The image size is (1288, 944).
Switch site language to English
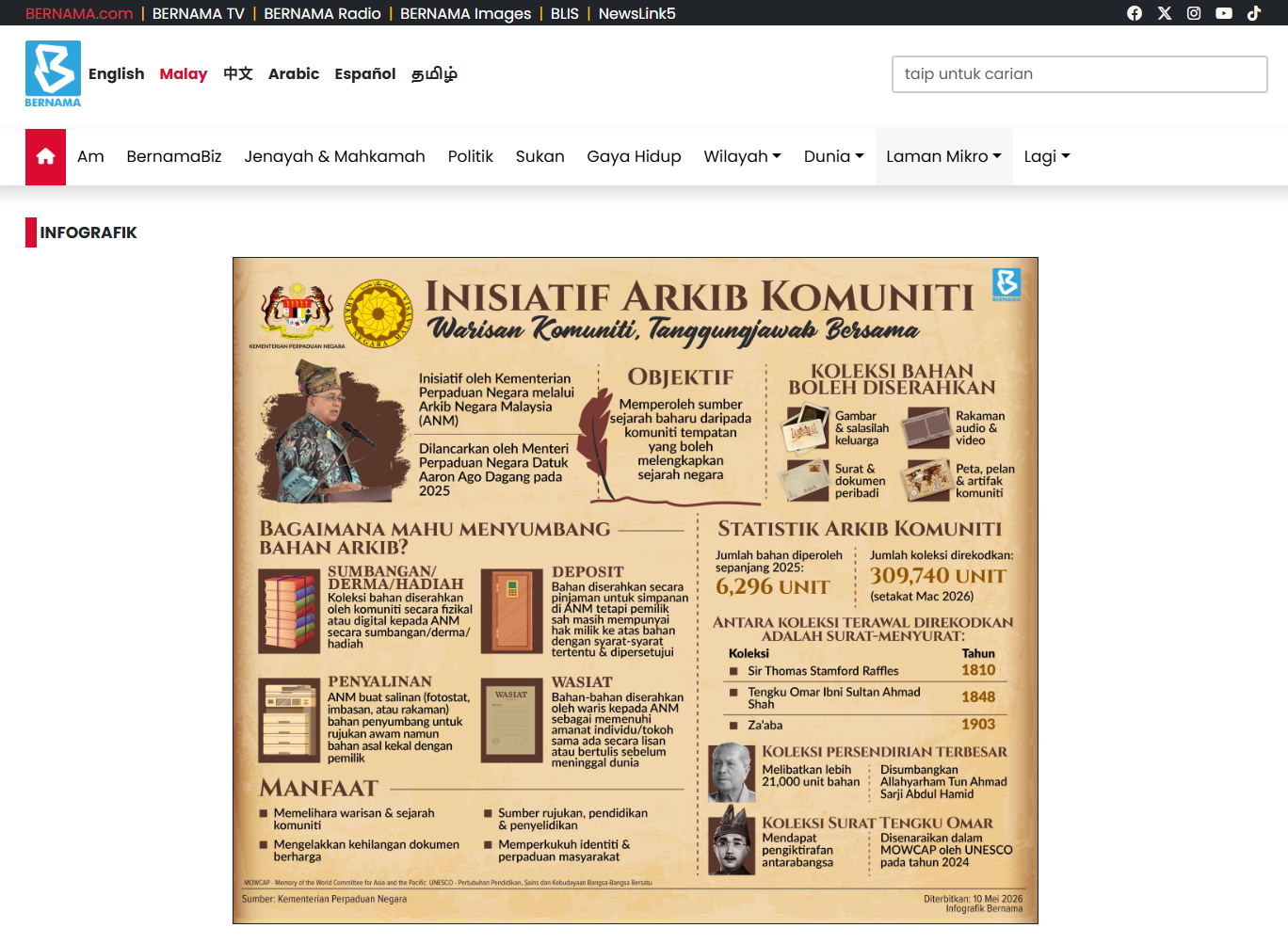point(117,73)
